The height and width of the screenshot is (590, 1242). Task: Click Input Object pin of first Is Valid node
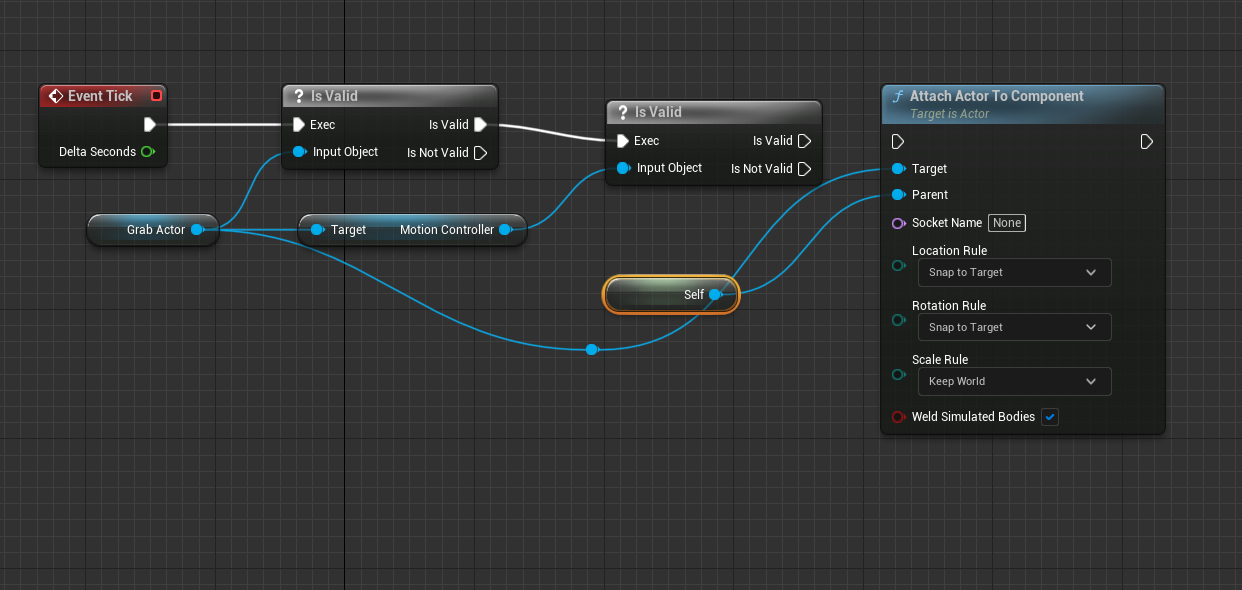299,152
